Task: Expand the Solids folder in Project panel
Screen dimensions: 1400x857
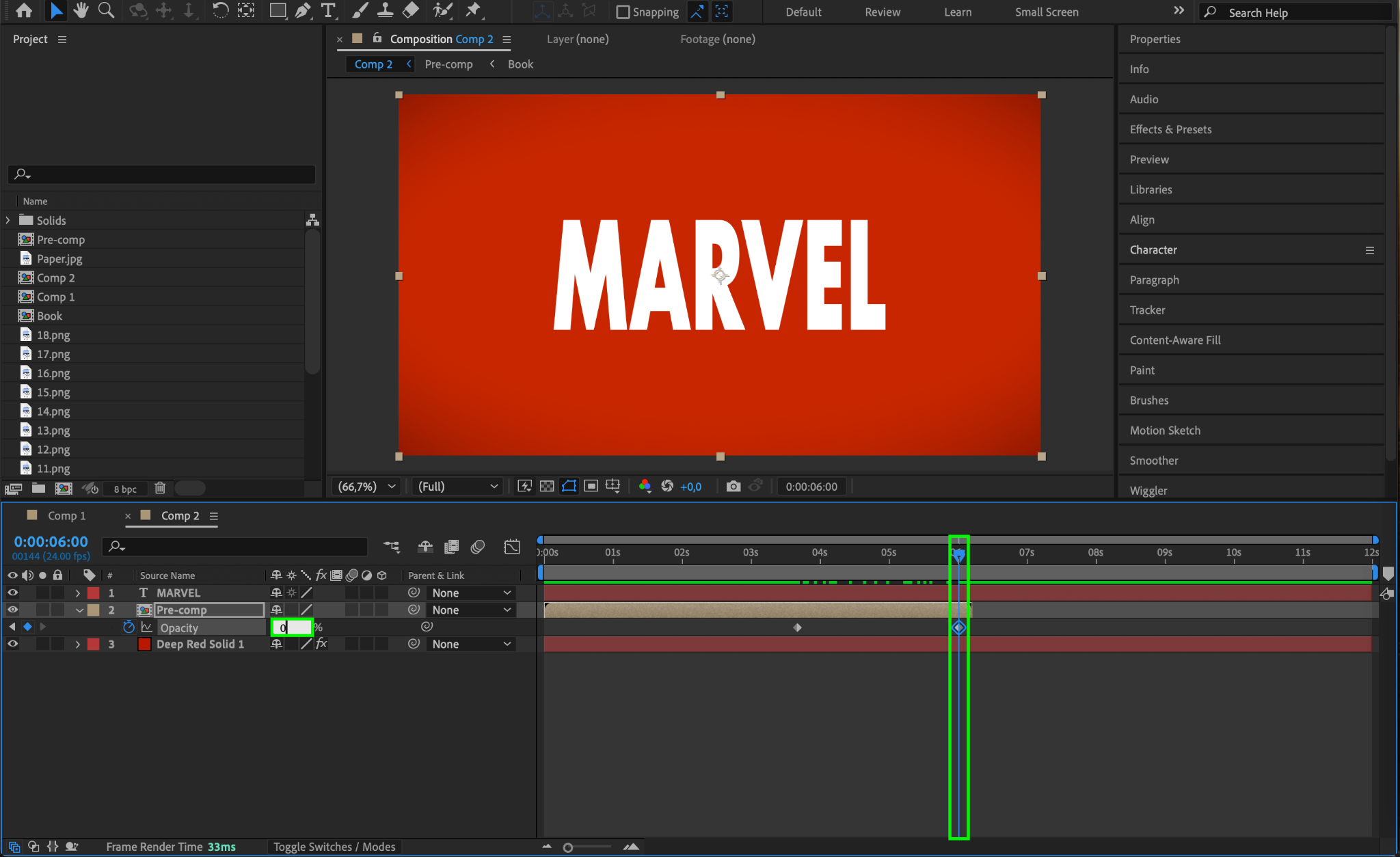Action: coord(8,220)
